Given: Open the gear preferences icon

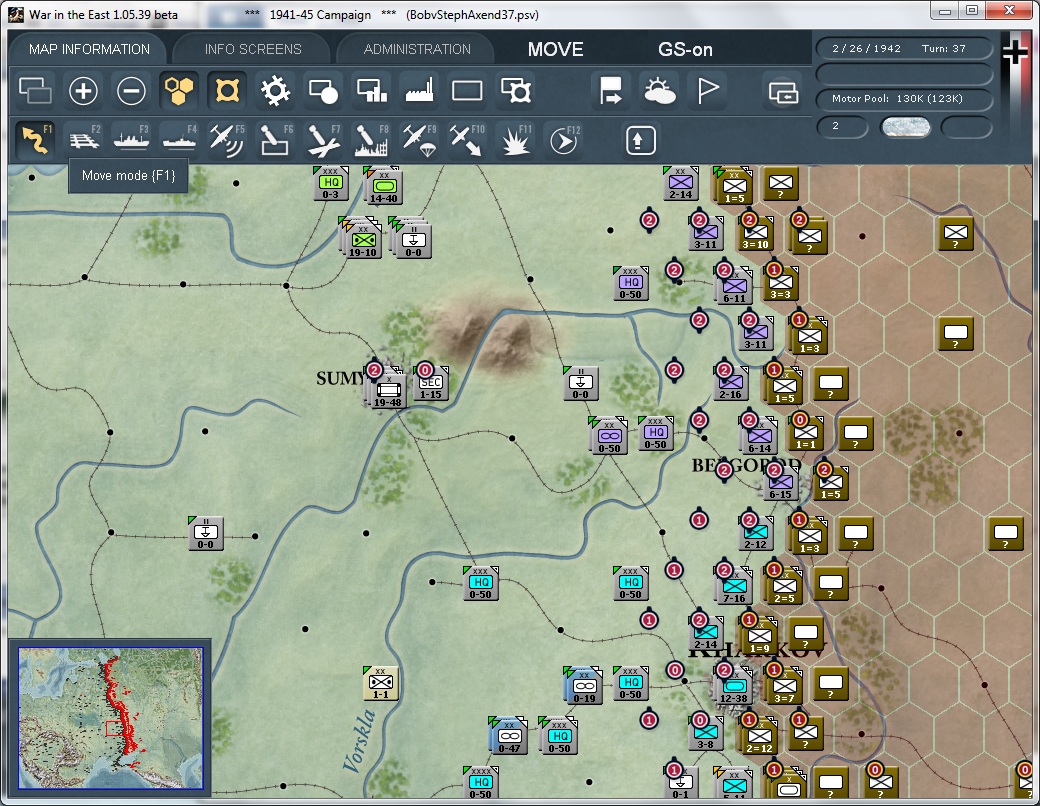Looking at the screenshot, I should (x=275, y=91).
